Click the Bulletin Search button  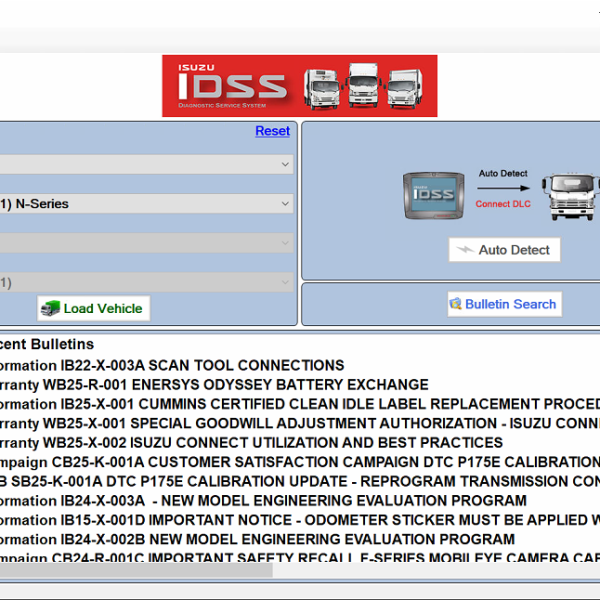[x=505, y=304]
